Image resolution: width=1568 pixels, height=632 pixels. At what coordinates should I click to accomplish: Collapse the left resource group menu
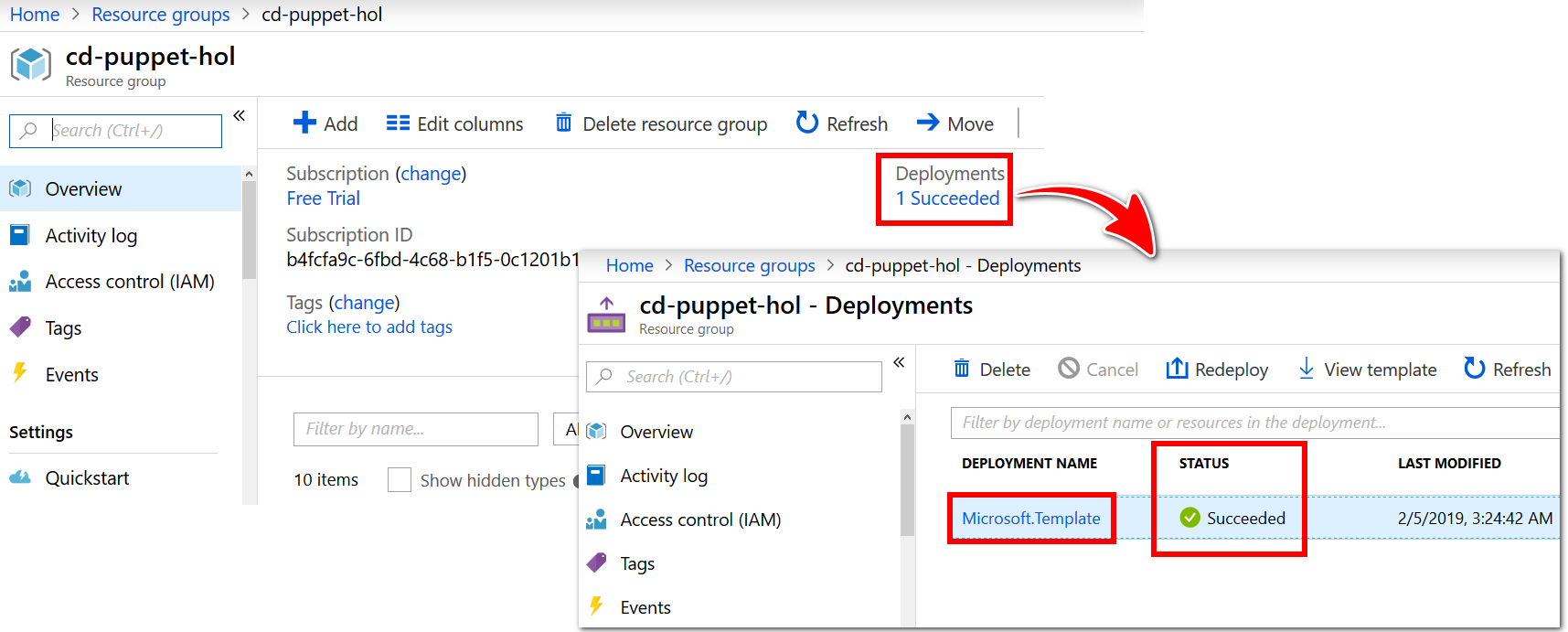pyautogui.click(x=240, y=116)
